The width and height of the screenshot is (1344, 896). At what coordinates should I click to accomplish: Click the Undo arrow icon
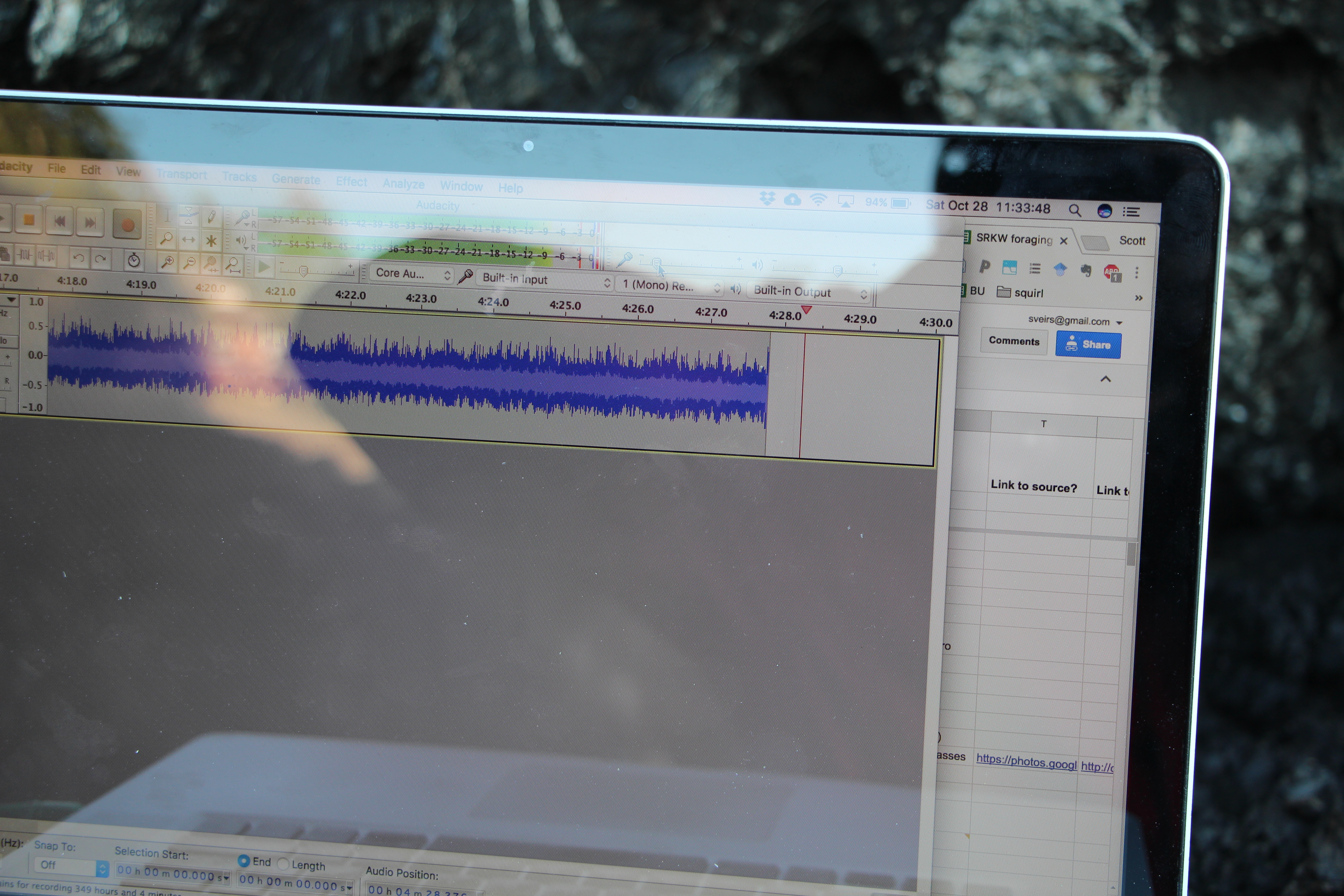pyautogui.click(x=78, y=258)
